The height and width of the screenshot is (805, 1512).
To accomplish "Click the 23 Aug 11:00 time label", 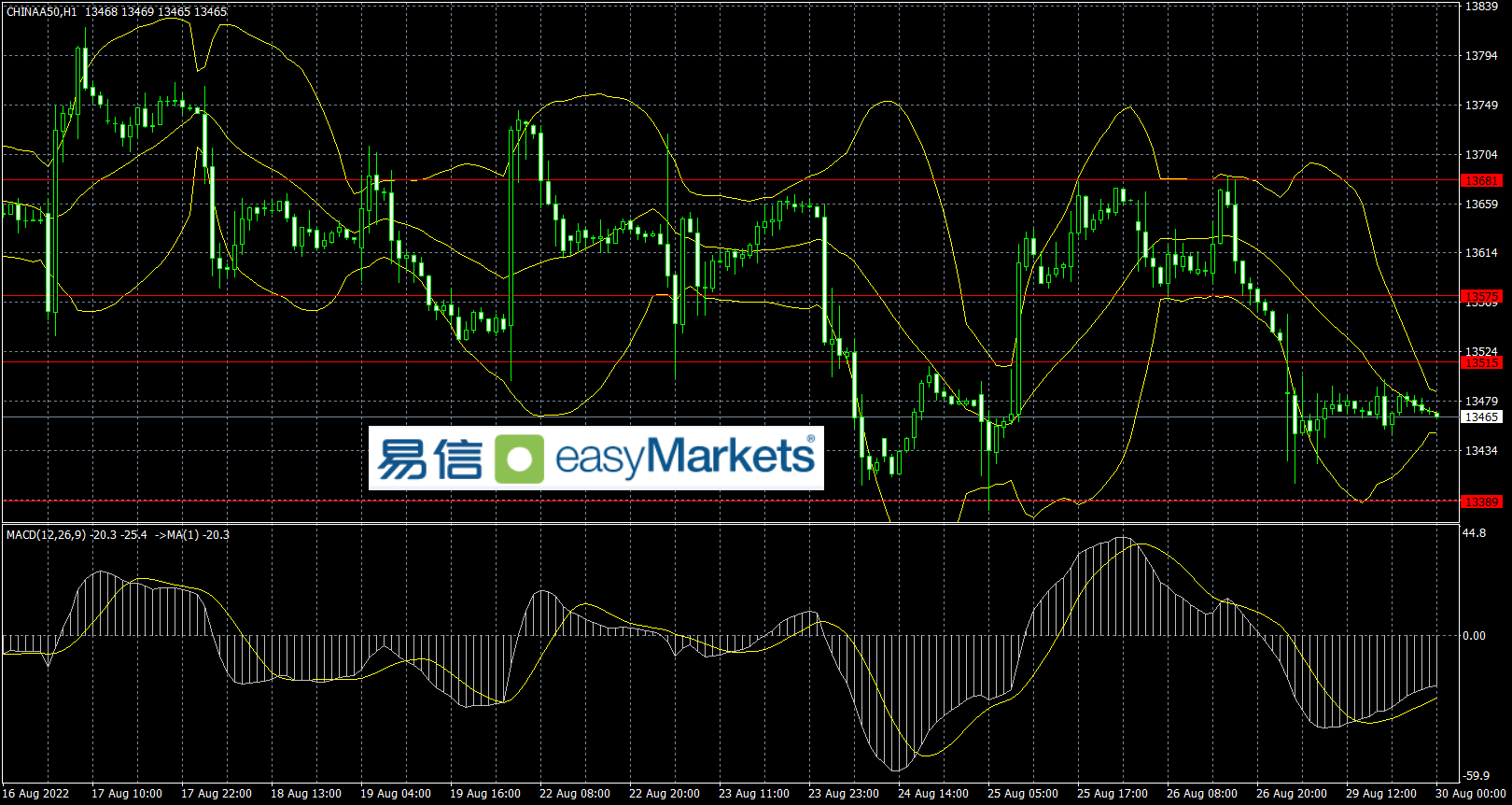I will (x=754, y=794).
